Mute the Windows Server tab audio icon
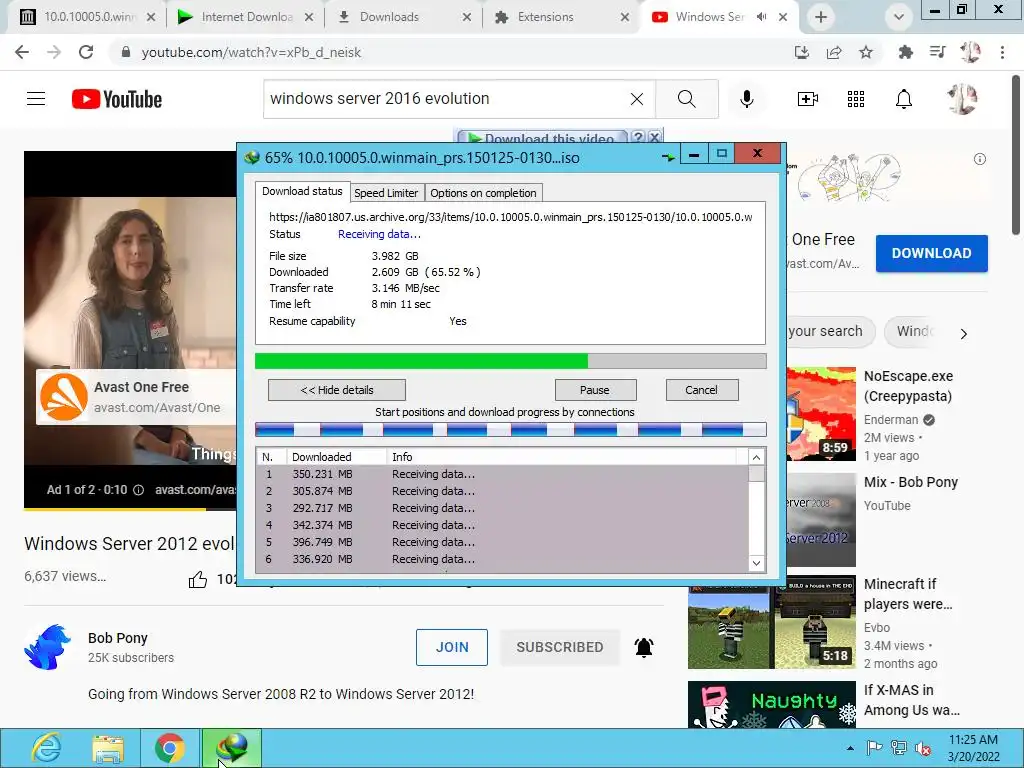 (761, 17)
